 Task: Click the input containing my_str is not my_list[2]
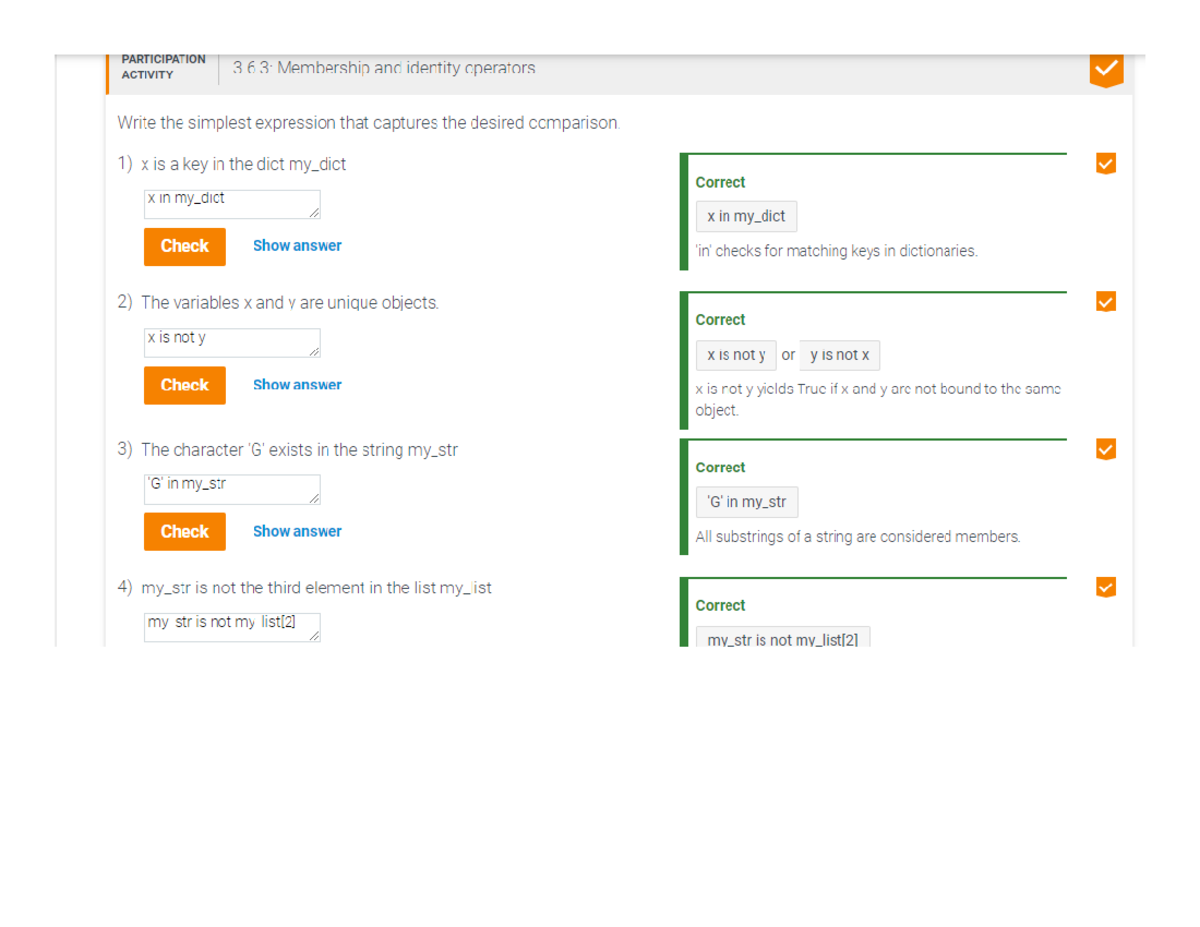232,627
